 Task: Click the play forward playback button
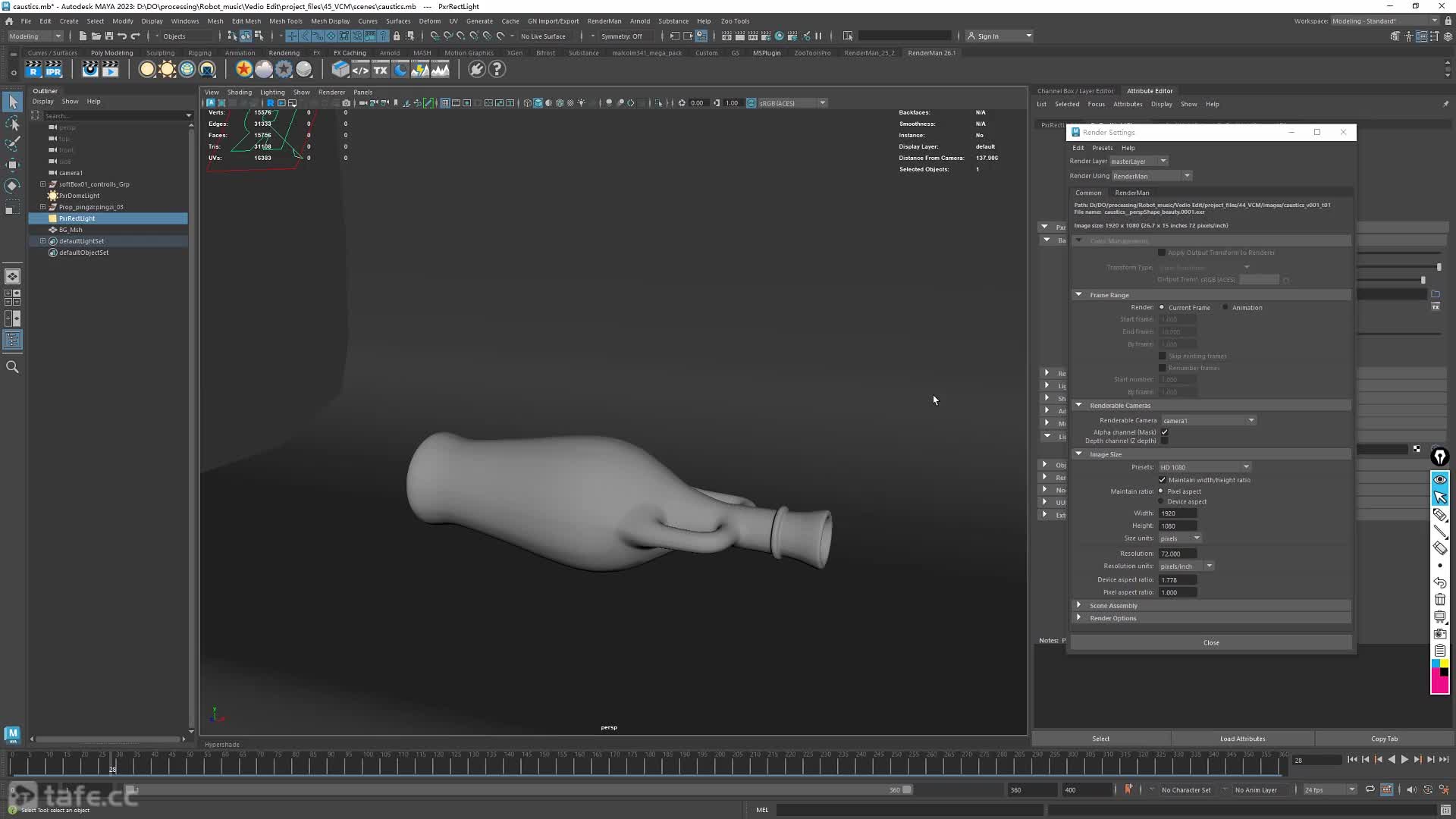click(x=1404, y=760)
